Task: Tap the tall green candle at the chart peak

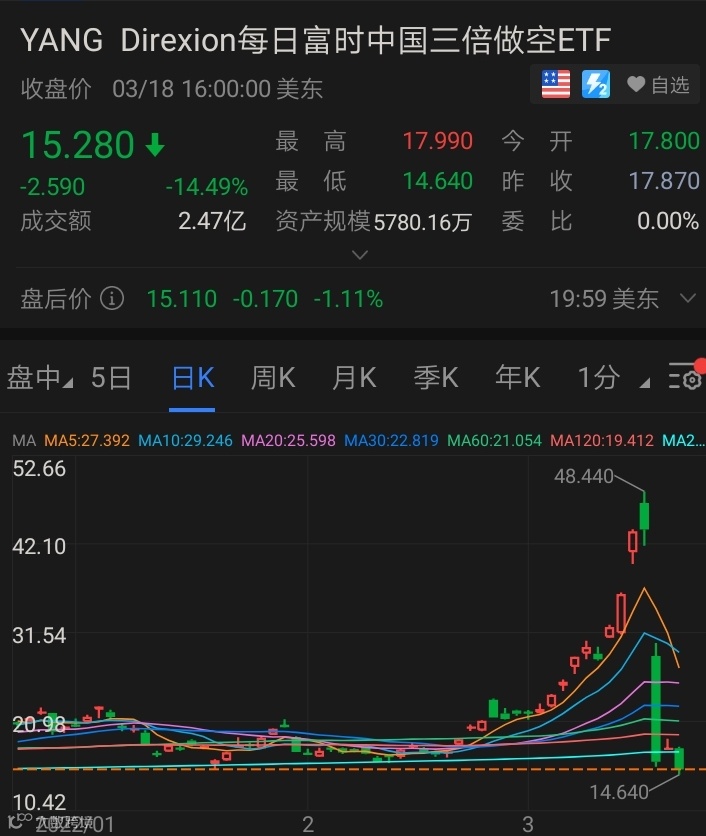Action: tap(644, 518)
